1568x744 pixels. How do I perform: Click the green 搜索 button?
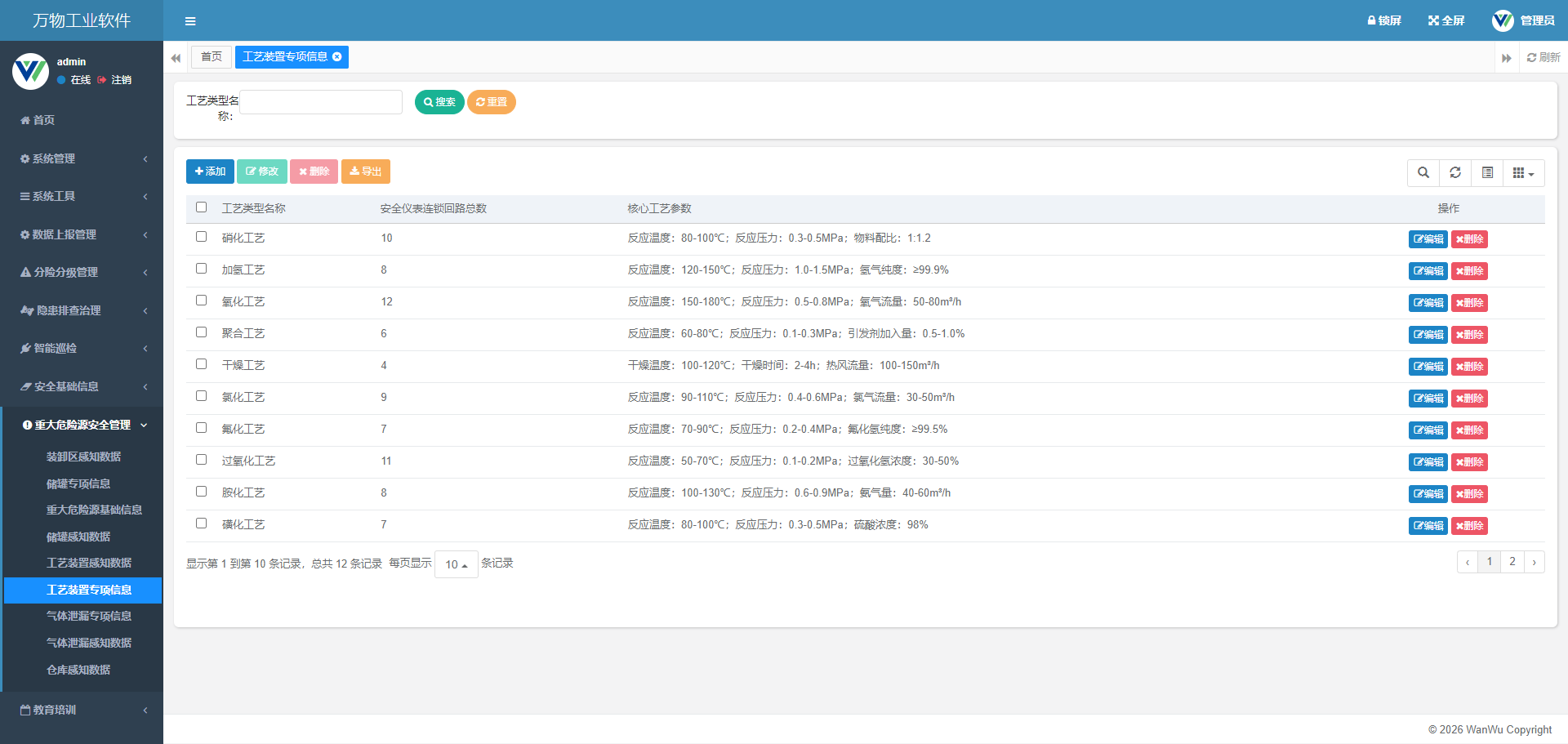tap(439, 102)
